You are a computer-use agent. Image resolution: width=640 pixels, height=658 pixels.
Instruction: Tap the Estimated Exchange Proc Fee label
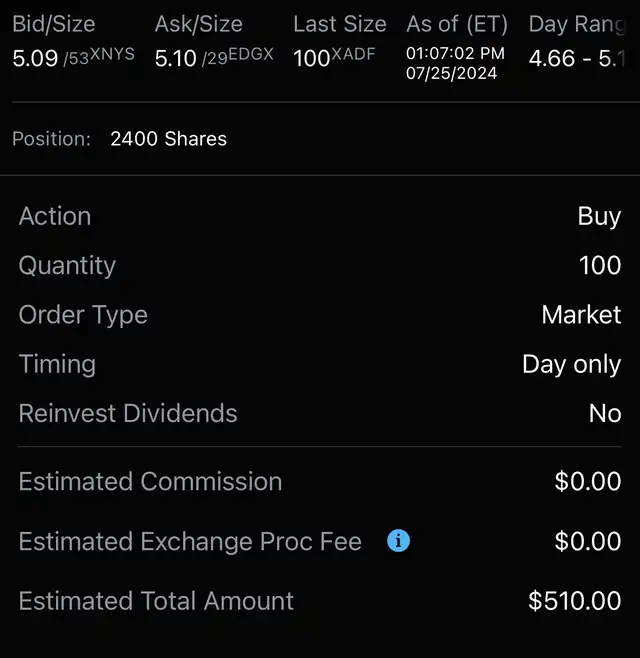[x=190, y=541]
